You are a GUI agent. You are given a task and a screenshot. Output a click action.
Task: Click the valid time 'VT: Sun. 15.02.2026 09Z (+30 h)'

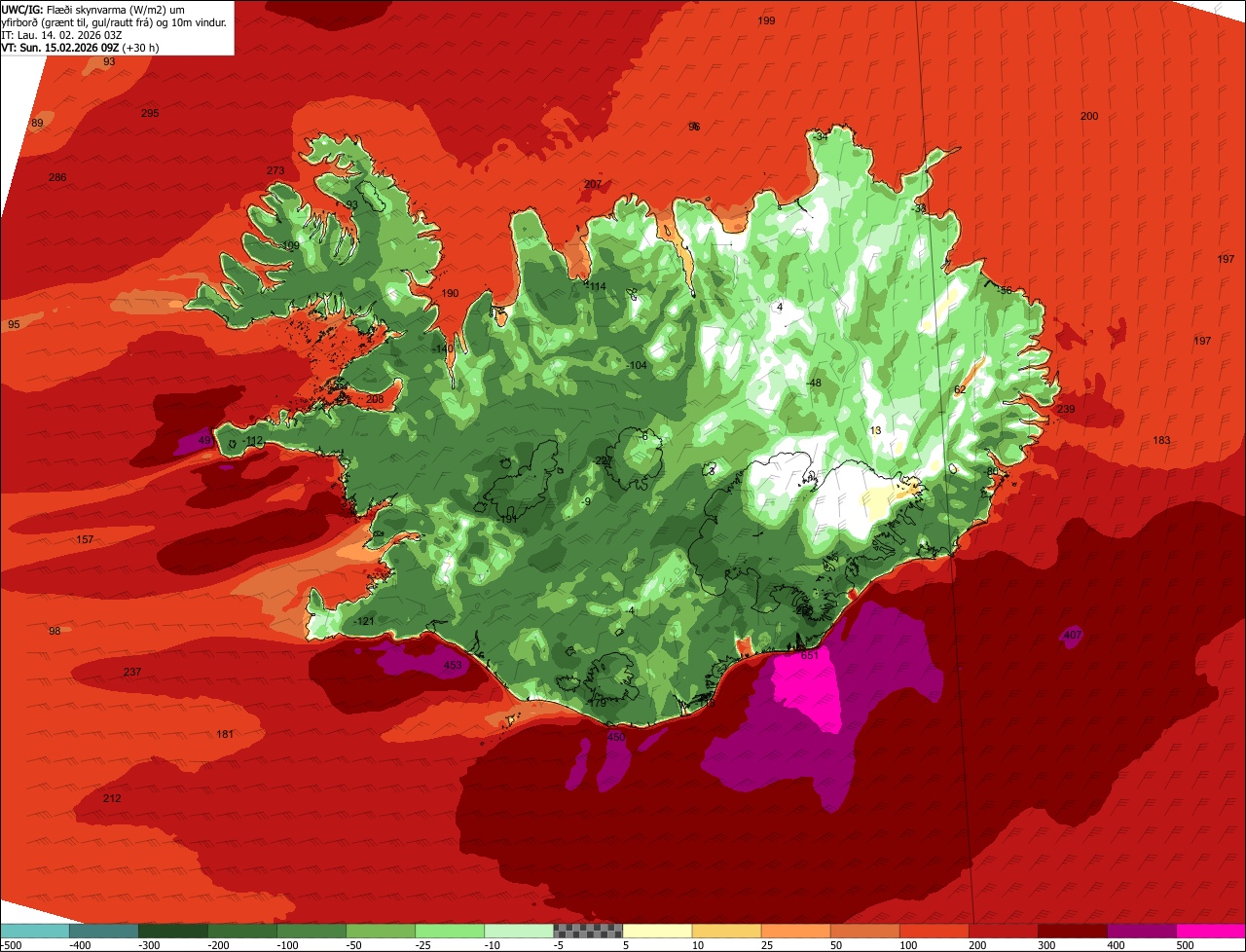point(81,47)
